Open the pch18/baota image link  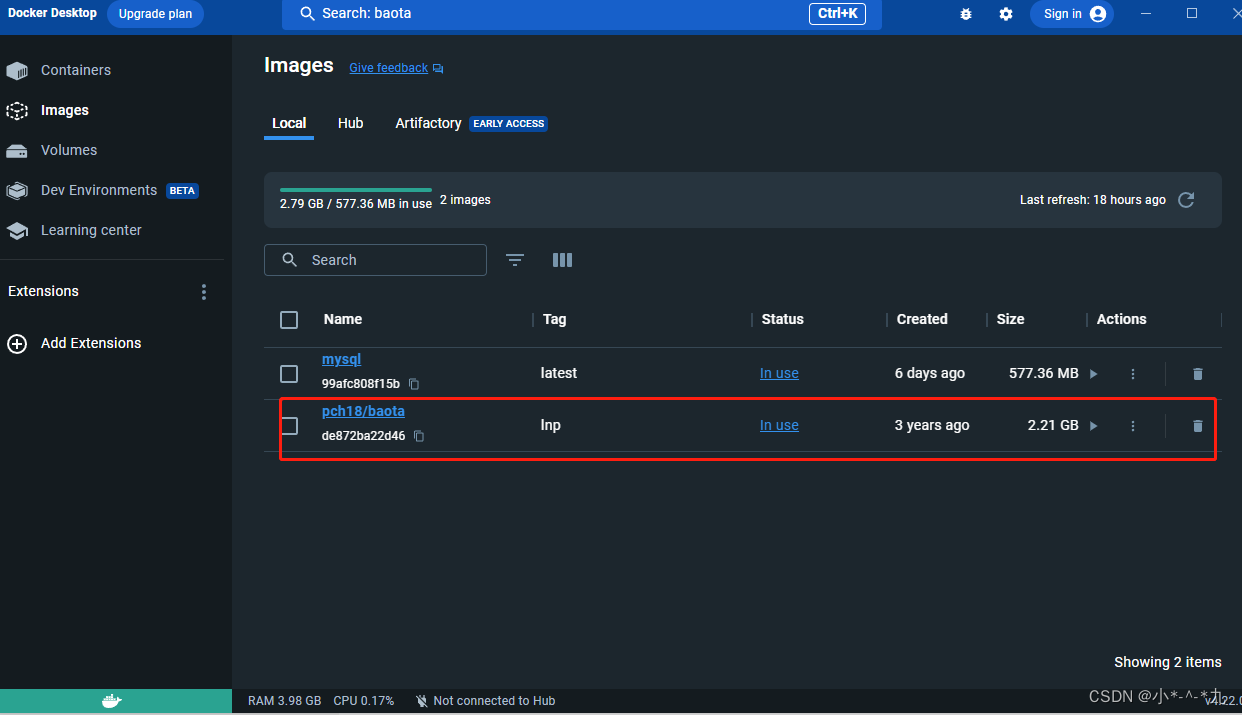[363, 411]
